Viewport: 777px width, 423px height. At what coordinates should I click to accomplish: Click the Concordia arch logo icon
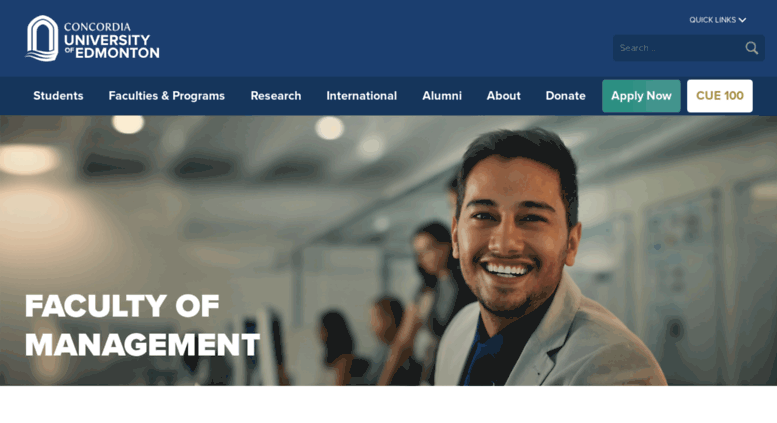[x=42, y=38]
